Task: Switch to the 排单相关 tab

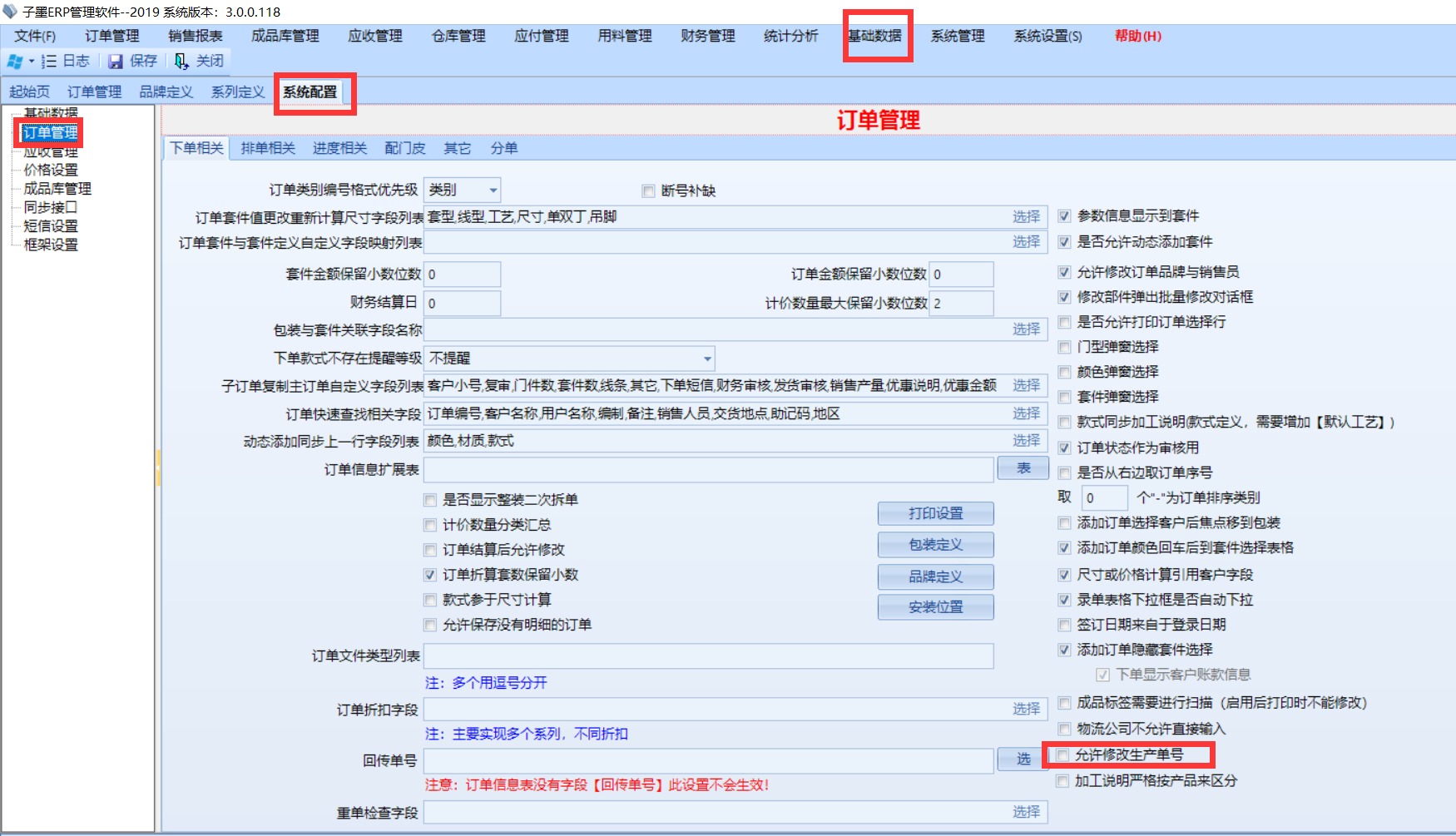Action: (268, 148)
